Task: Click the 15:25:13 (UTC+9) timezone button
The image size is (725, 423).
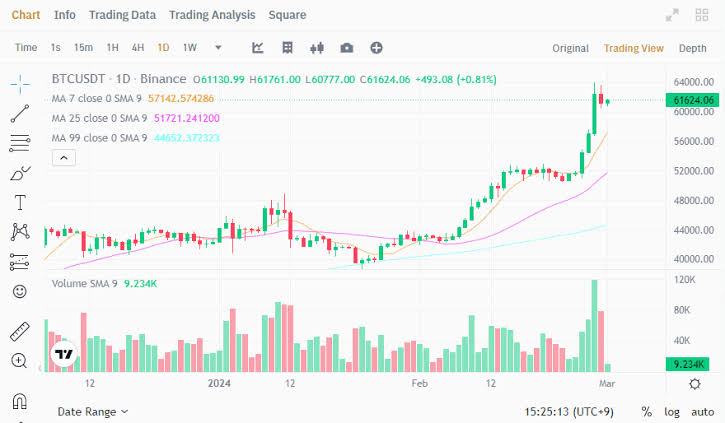Action: coord(567,411)
